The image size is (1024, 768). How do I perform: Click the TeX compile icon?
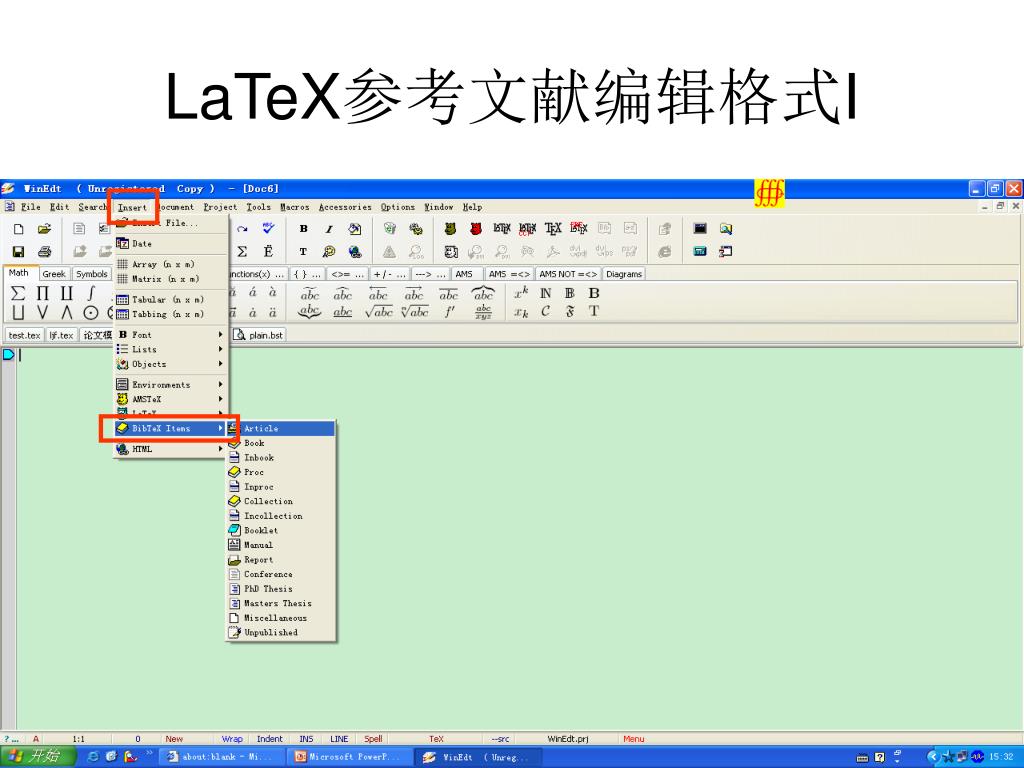pyautogui.click(x=553, y=229)
